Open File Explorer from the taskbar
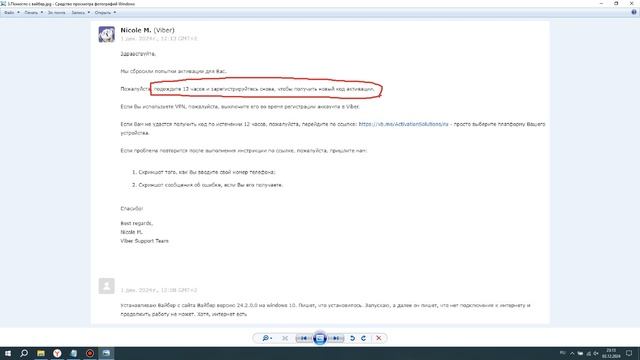Image resolution: width=640 pixels, height=360 pixels. click(41, 353)
